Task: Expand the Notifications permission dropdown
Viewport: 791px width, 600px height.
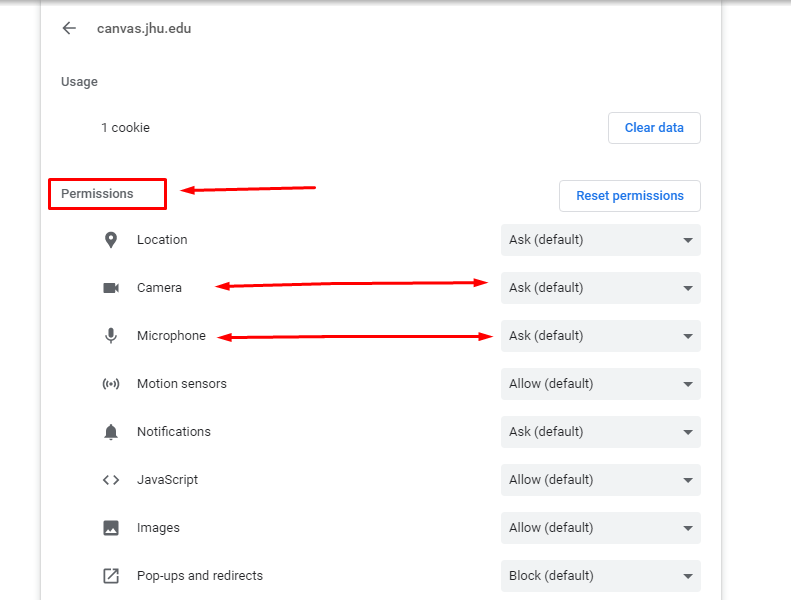Action: click(x=600, y=431)
